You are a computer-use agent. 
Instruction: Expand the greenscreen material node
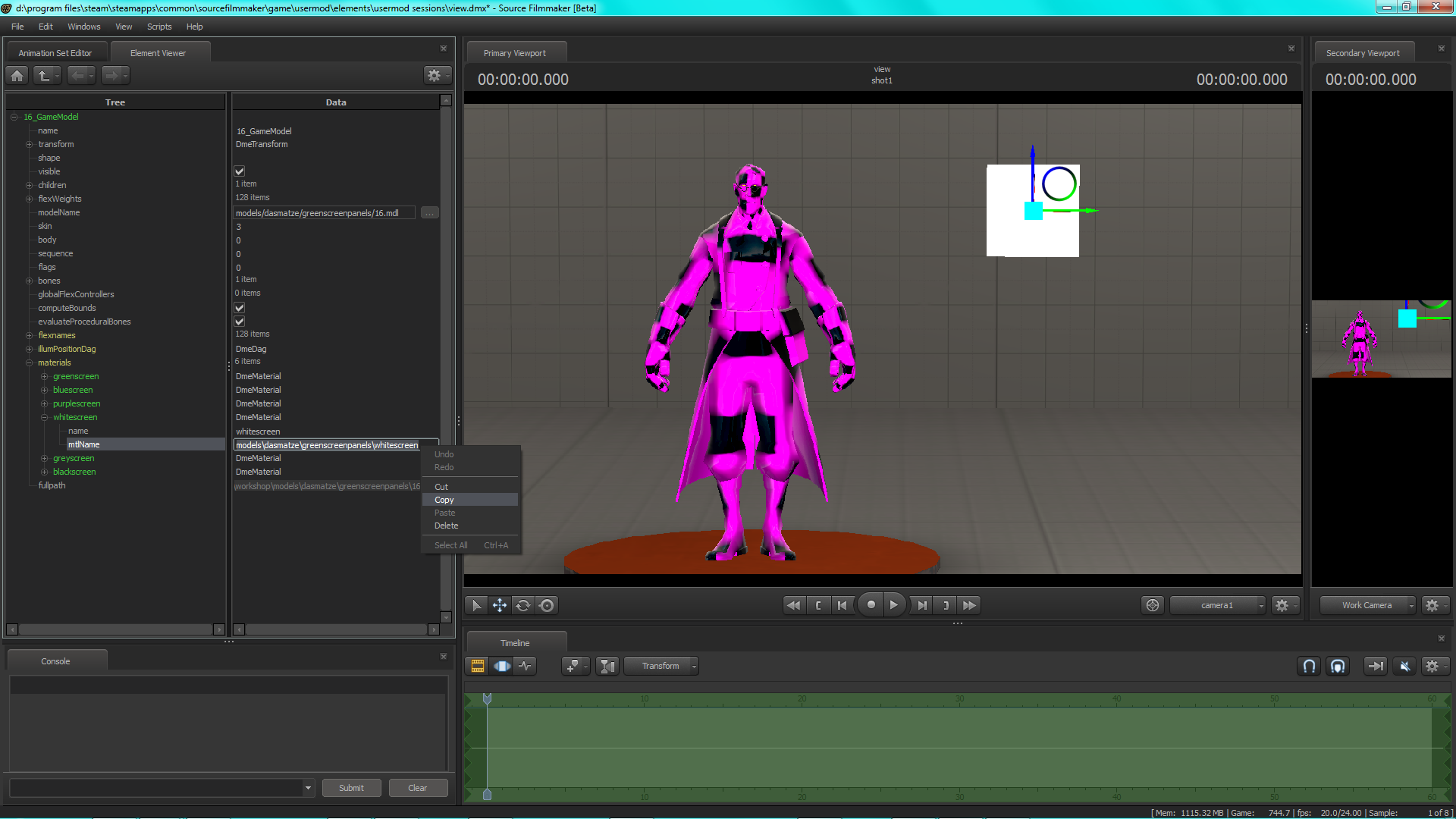tap(44, 377)
